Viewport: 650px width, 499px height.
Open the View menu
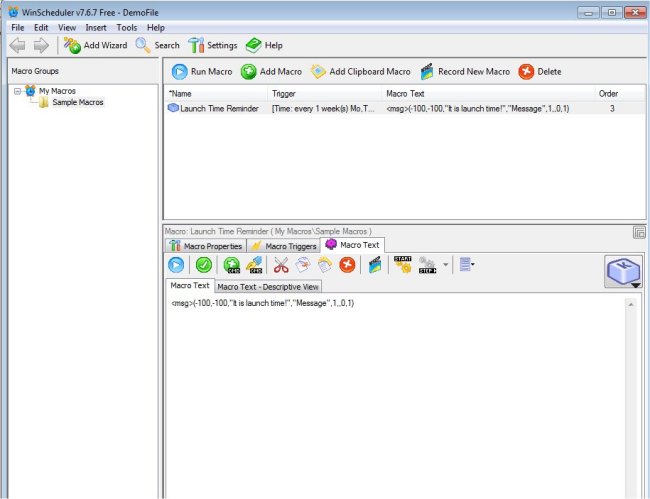67,27
